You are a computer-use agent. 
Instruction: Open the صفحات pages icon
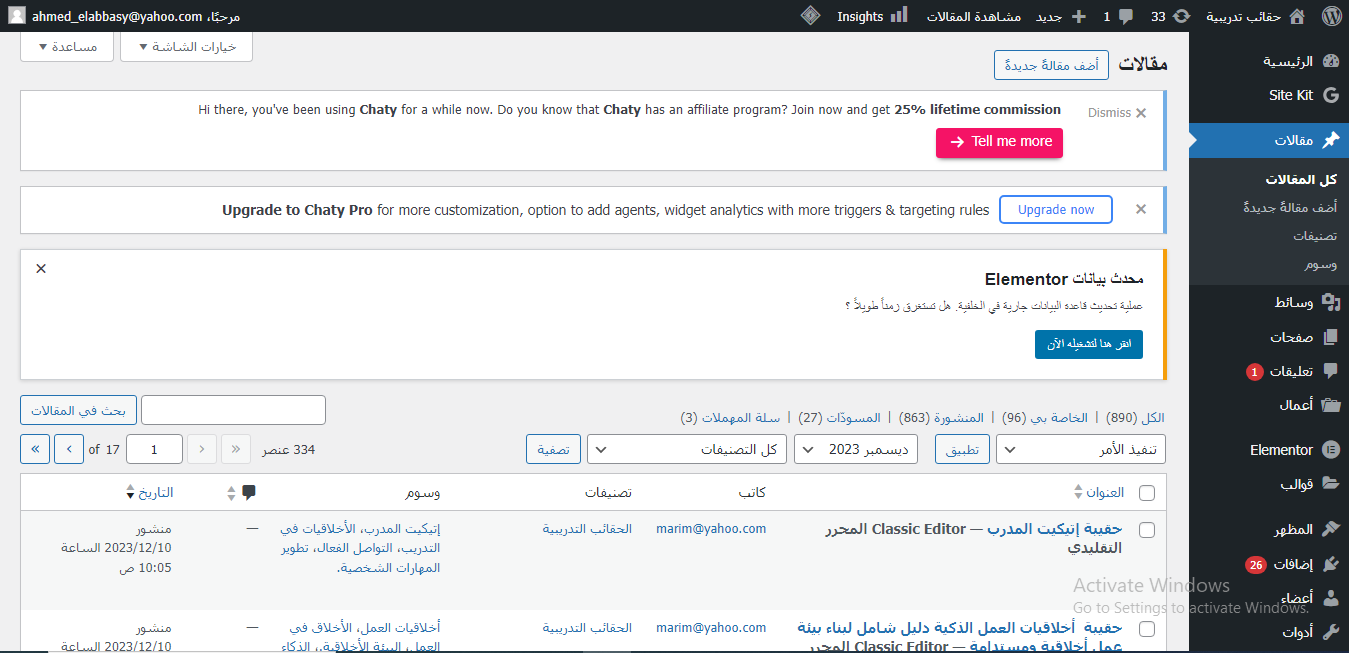[x=1330, y=337]
